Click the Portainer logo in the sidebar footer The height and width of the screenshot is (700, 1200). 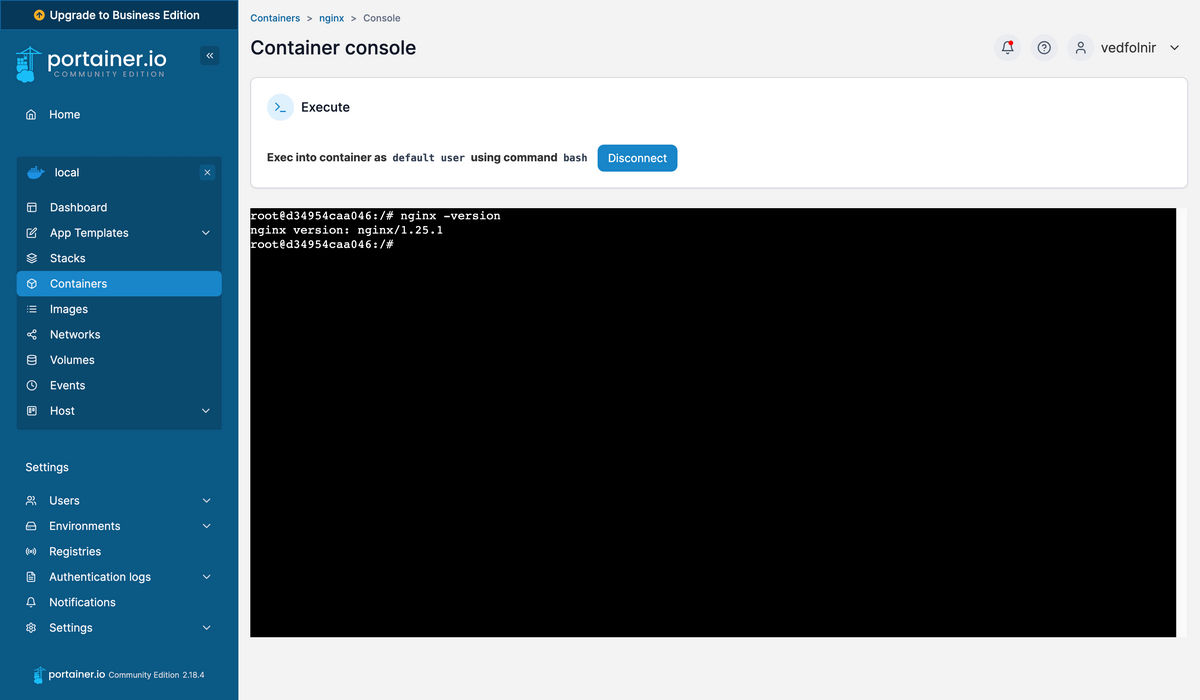click(x=69, y=675)
